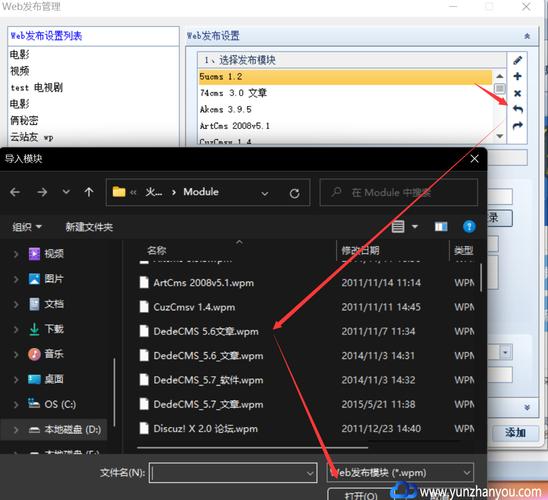Toggle the preview pane icon
548x500 pixels.
tap(441, 227)
